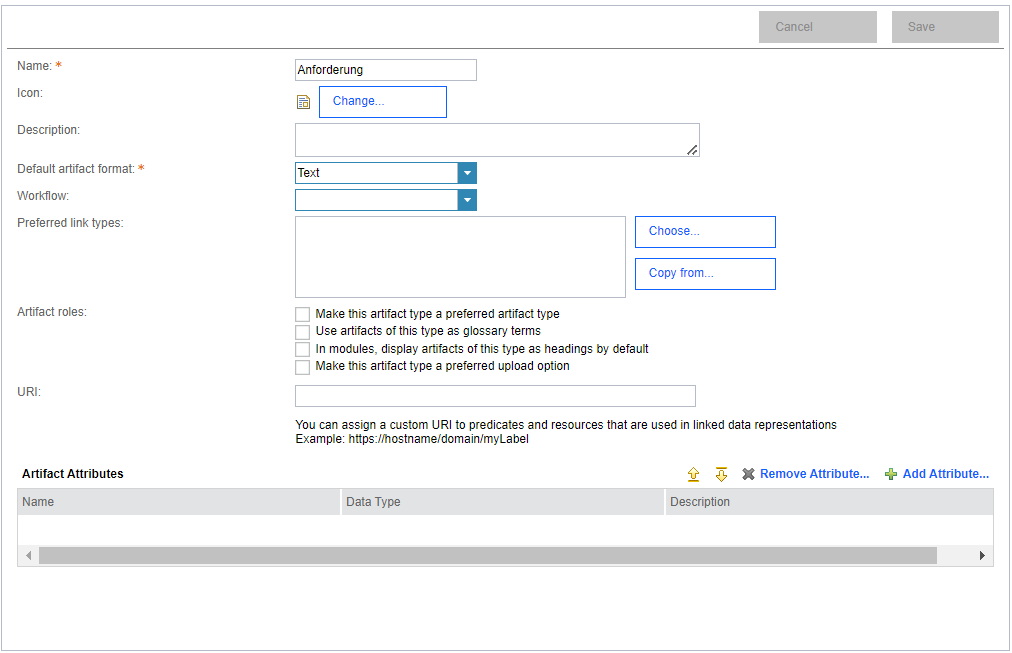
Task: Toggle display artifacts as headings checkbox
Action: [x=302, y=349]
